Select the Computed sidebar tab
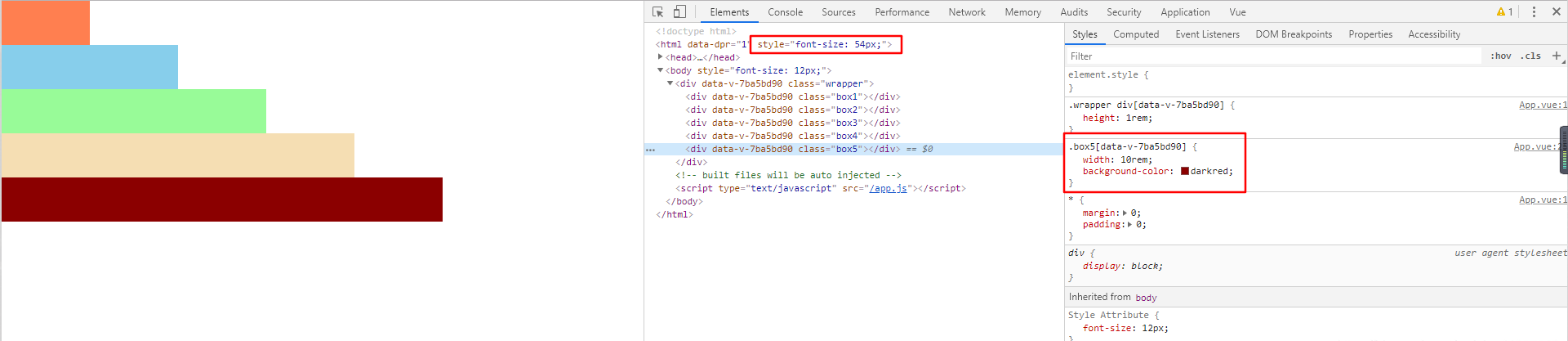 pyautogui.click(x=1136, y=34)
